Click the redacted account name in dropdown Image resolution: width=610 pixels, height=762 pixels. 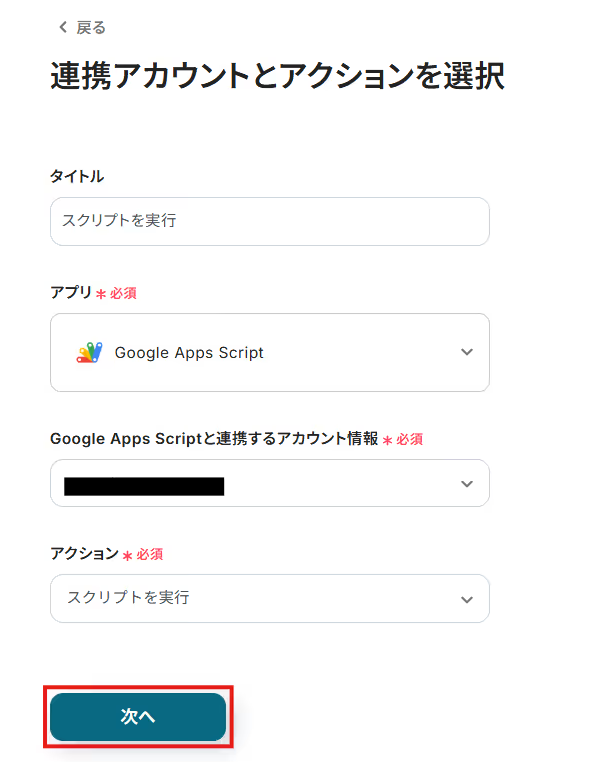pyautogui.click(x=143, y=487)
